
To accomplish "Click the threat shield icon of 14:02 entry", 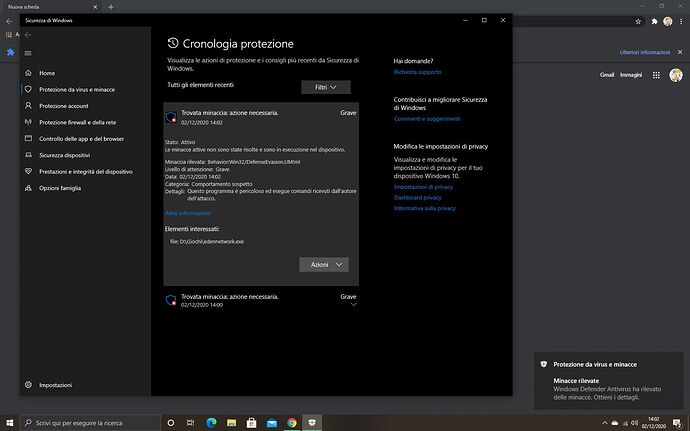I will tap(171, 118).
